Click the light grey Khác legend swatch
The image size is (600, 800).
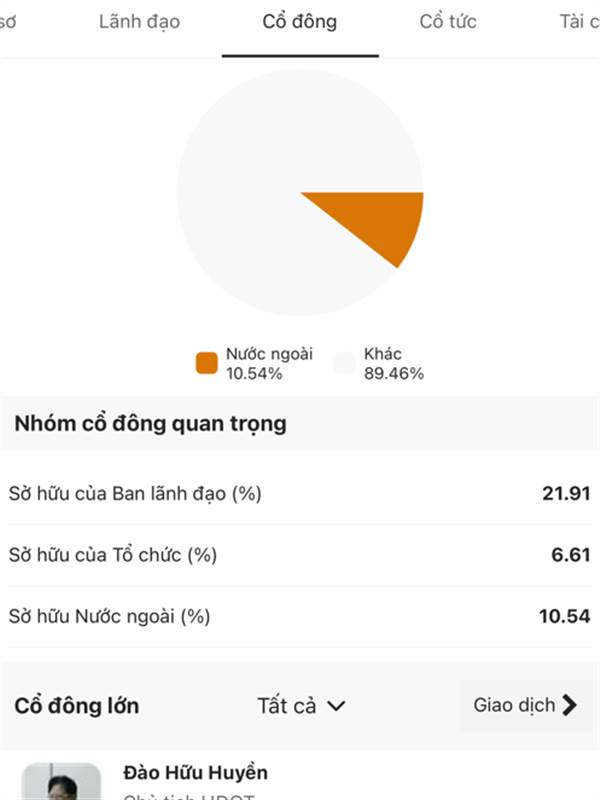click(x=345, y=363)
